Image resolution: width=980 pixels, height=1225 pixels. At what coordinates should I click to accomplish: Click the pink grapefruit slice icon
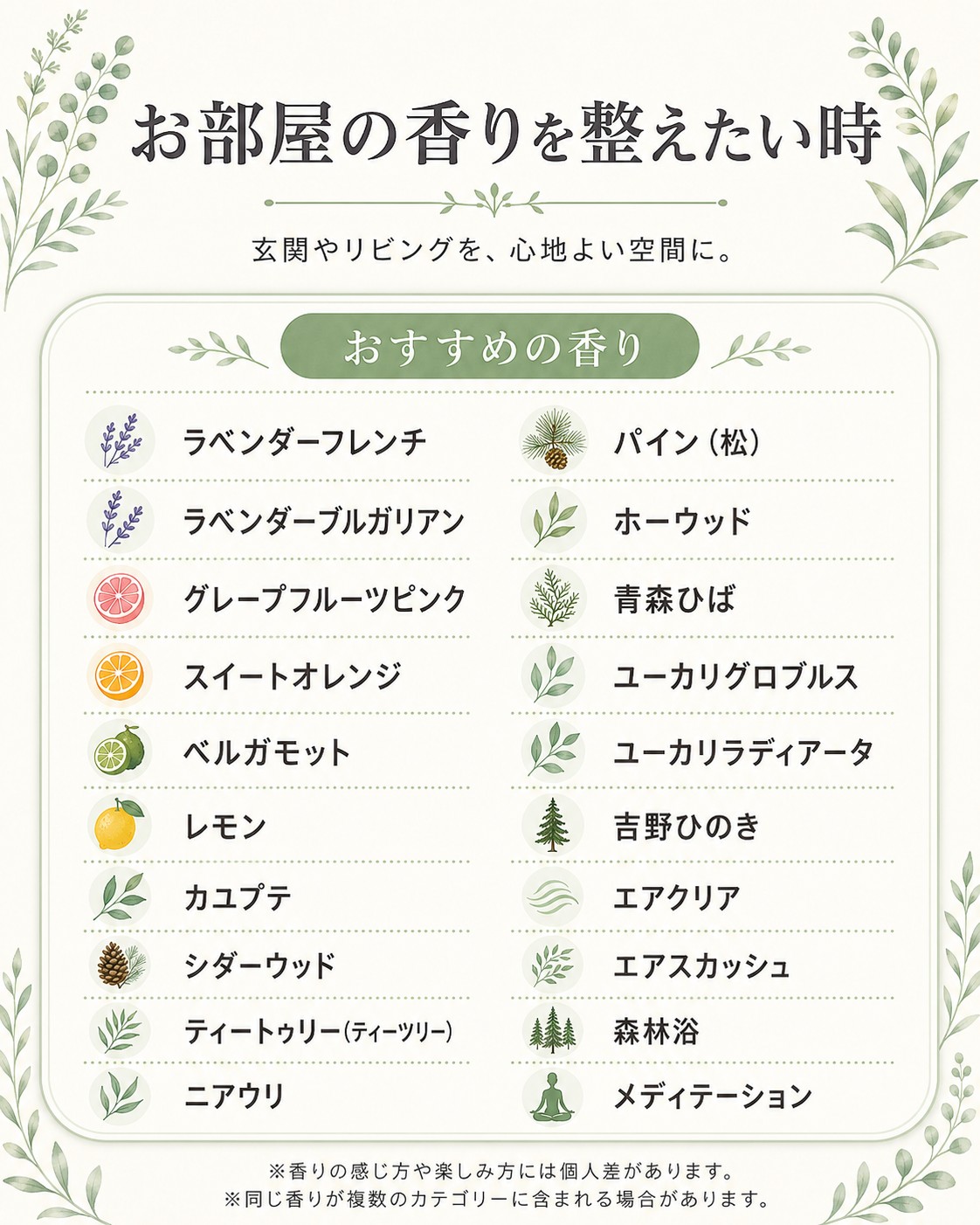click(120, 599)
